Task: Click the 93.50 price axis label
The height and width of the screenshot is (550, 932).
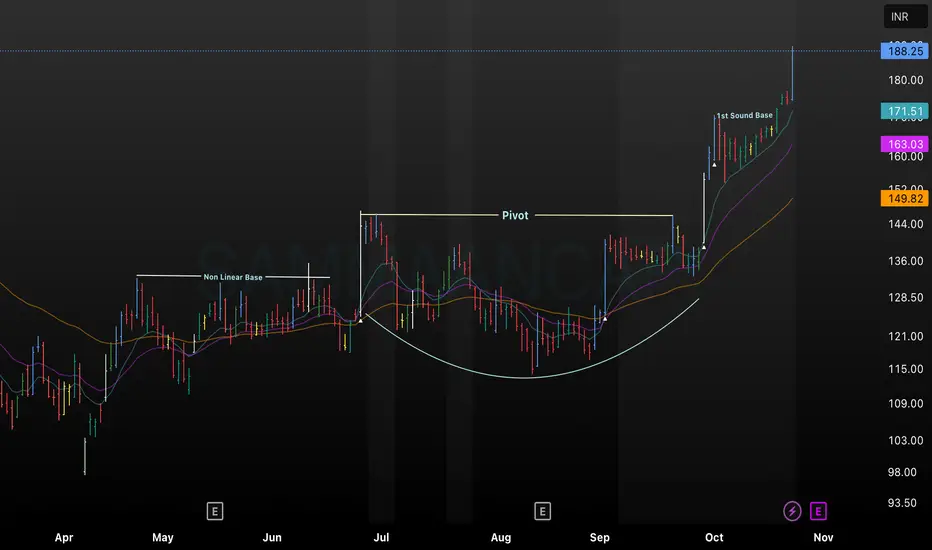Action: click(902, 503)
